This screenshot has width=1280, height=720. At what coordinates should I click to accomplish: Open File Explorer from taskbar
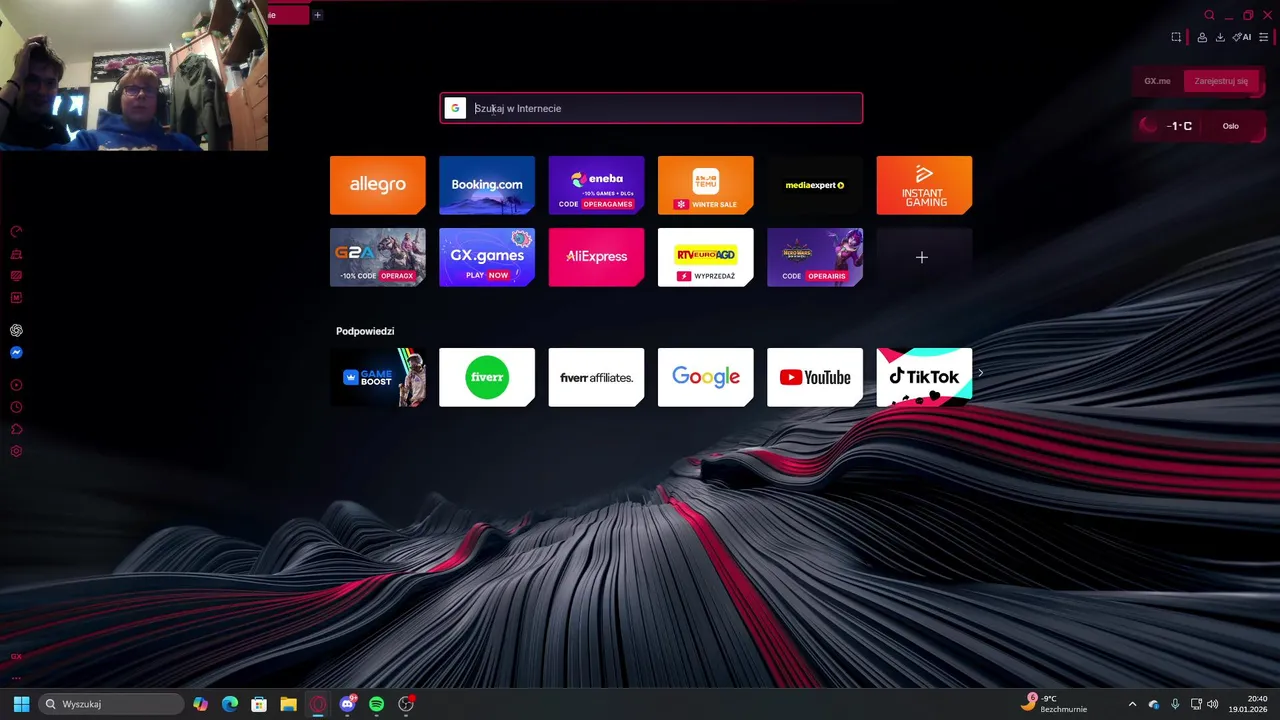pyautogui.click(x=288, y=704)
